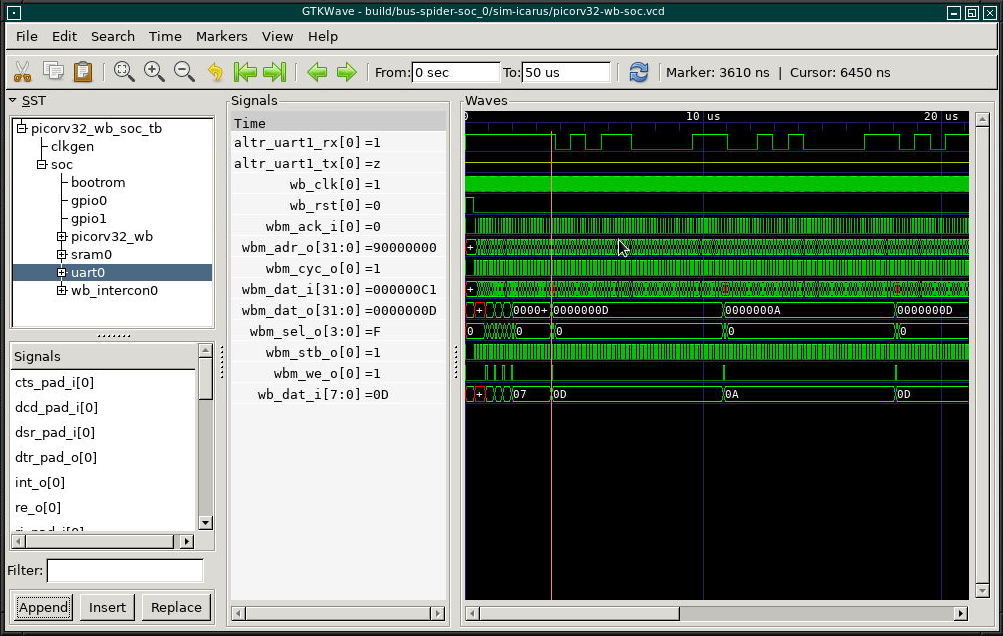Select bootrom in the SST tree

(x=98, y=182)
